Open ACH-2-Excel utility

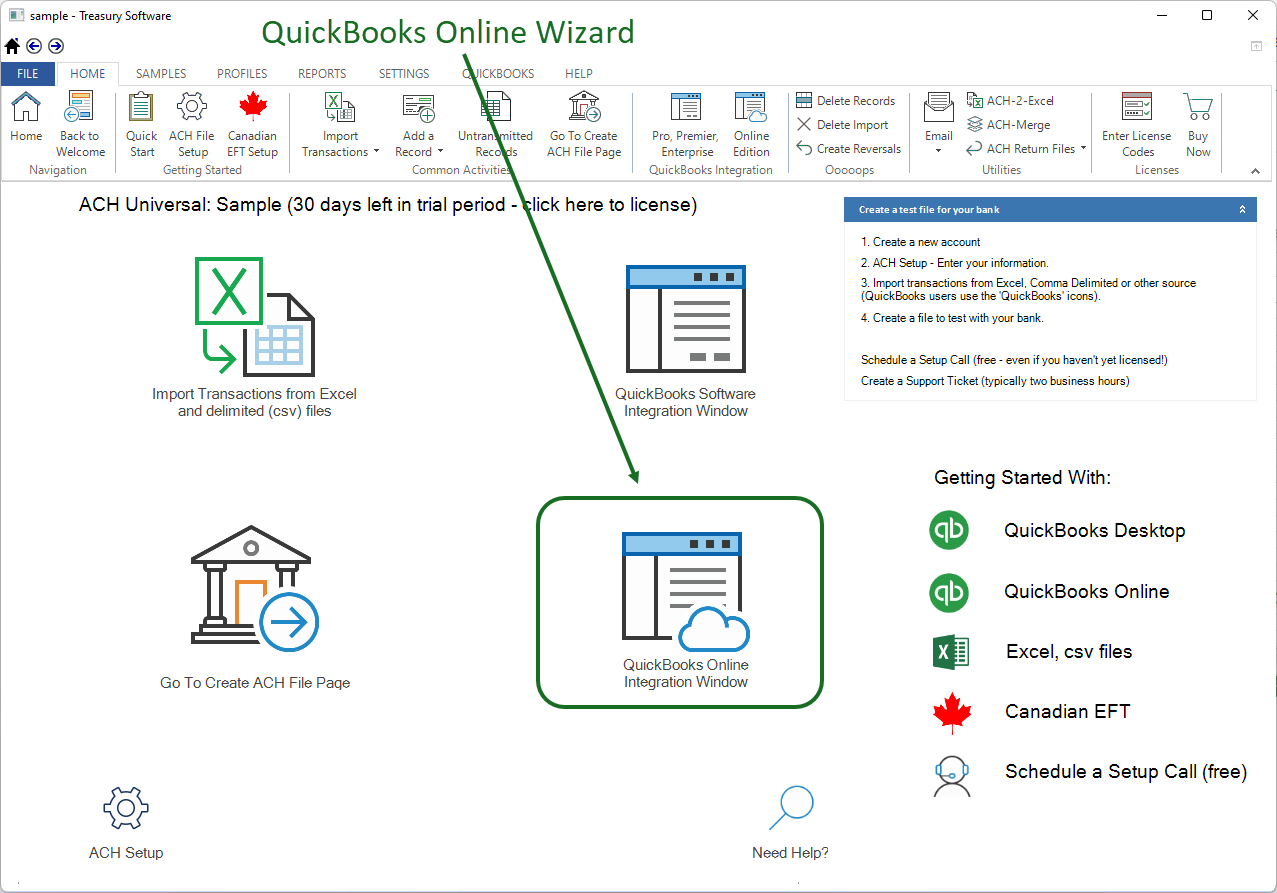(1010, 101)
